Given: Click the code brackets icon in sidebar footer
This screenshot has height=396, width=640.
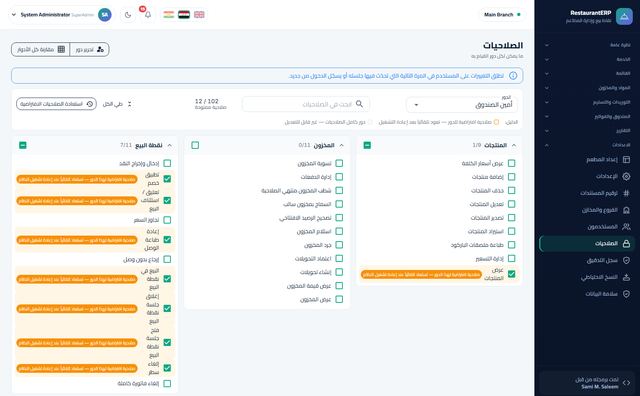Looking at the screenshot, I should tap(626, 383).
